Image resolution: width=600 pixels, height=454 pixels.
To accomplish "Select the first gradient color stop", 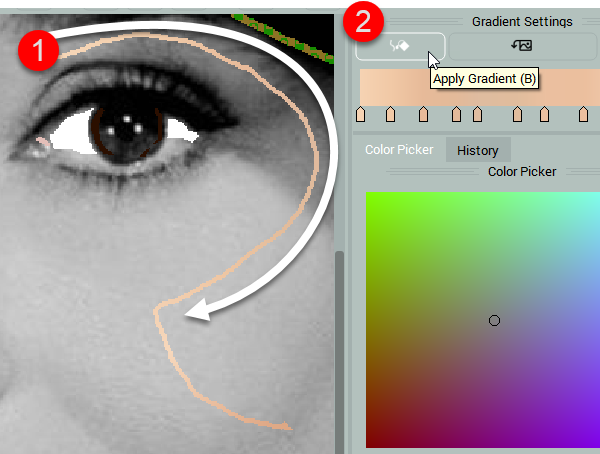I will (360, 114).
